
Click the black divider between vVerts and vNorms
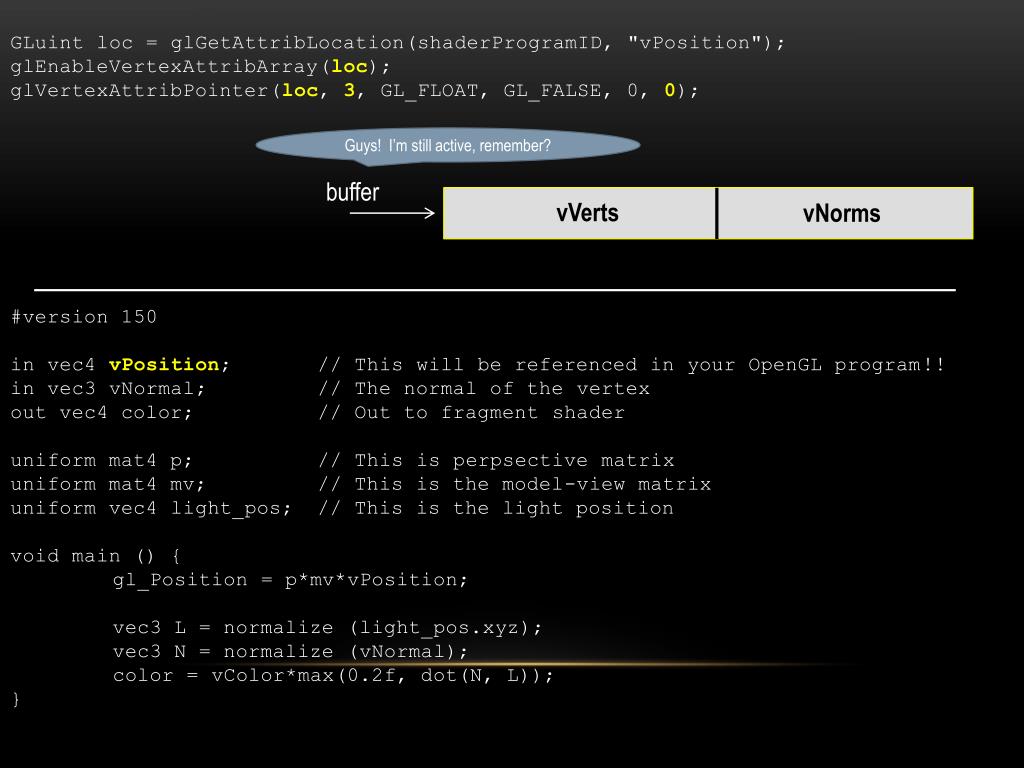click(x=717, y=213)
